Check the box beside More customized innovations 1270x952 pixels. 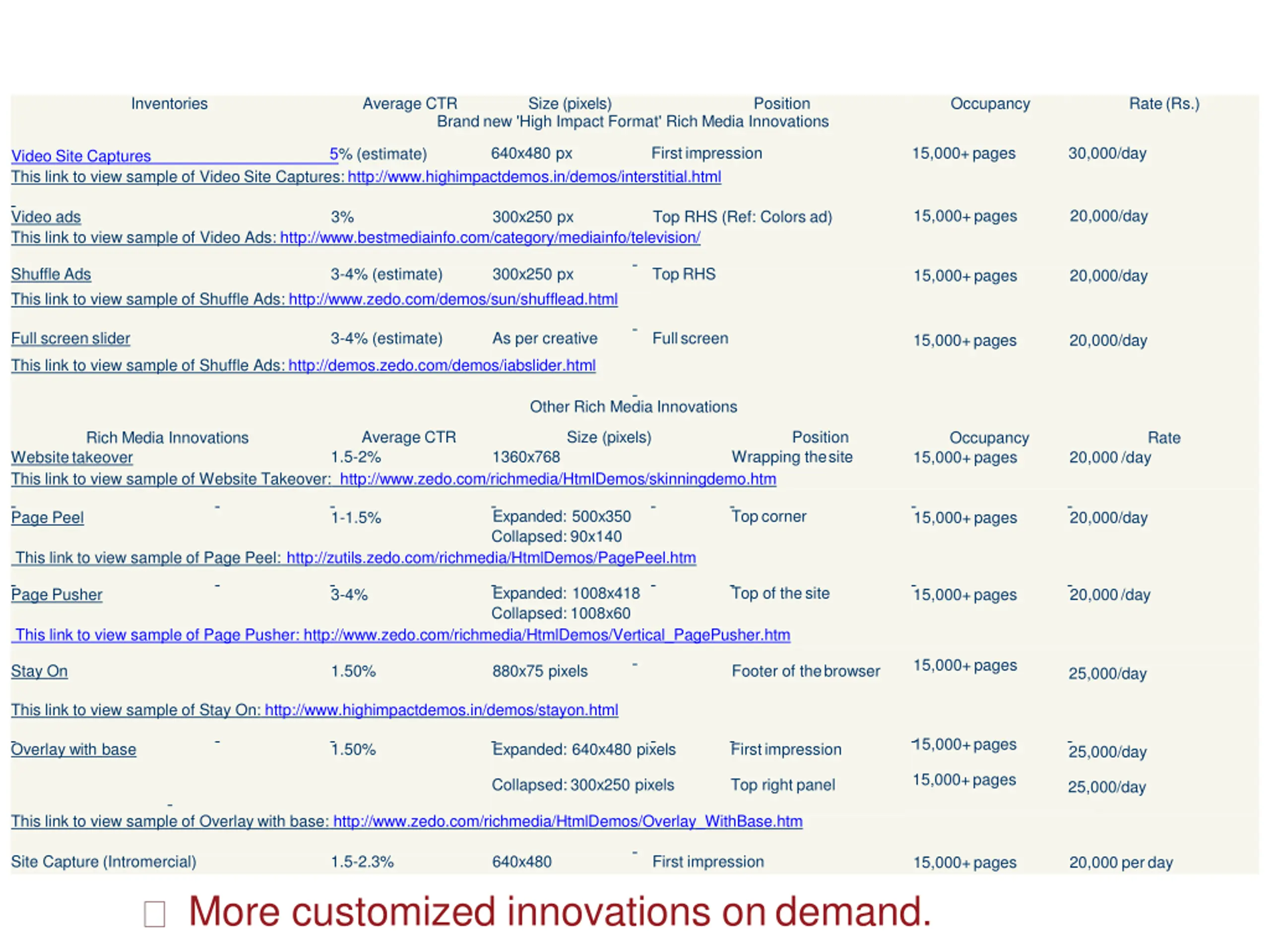[x=154, y=914]
